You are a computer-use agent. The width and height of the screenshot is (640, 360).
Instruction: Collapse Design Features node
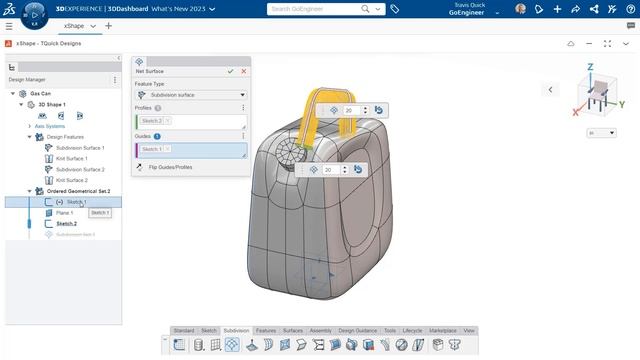pos(29,137)
